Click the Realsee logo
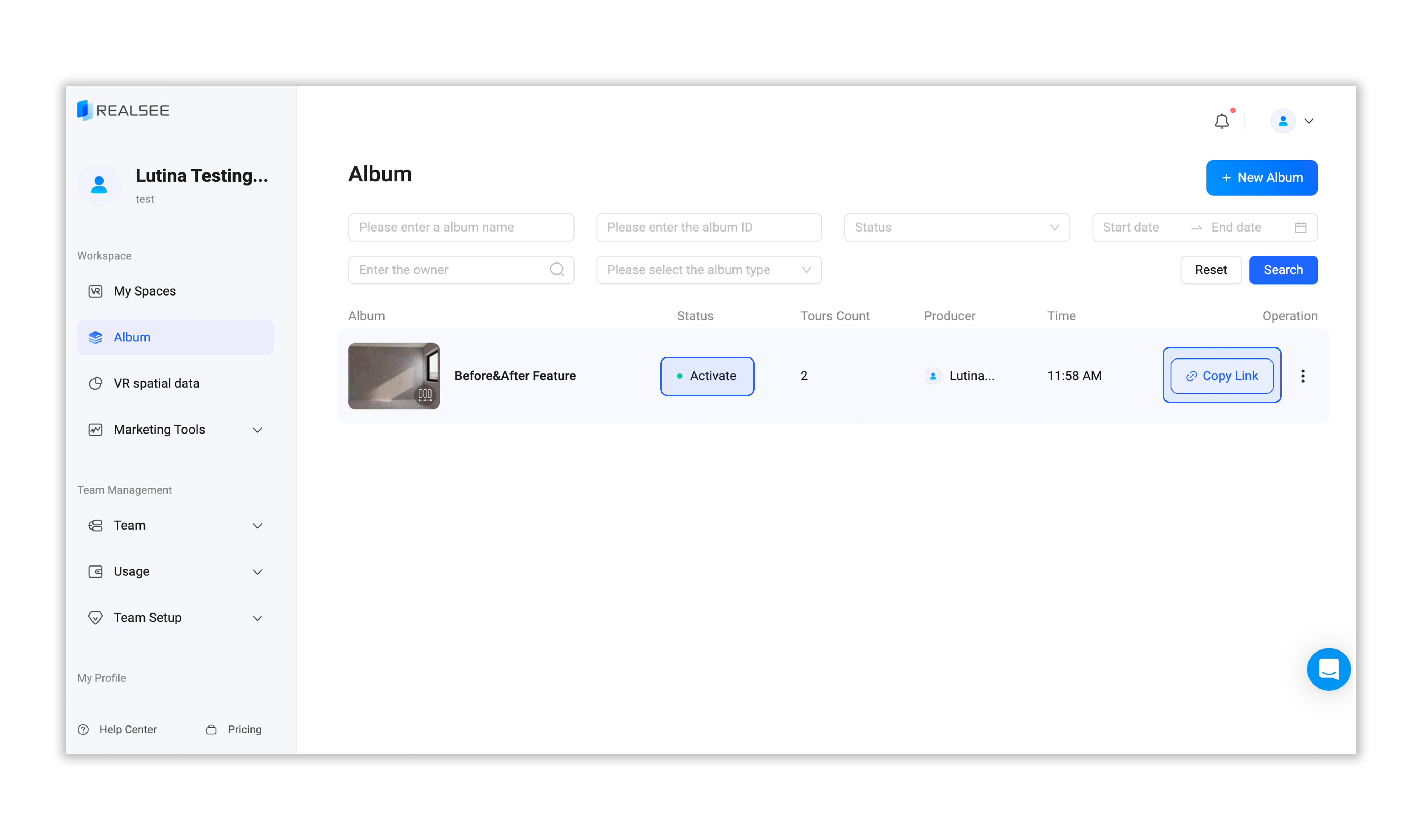 (123, 110)
